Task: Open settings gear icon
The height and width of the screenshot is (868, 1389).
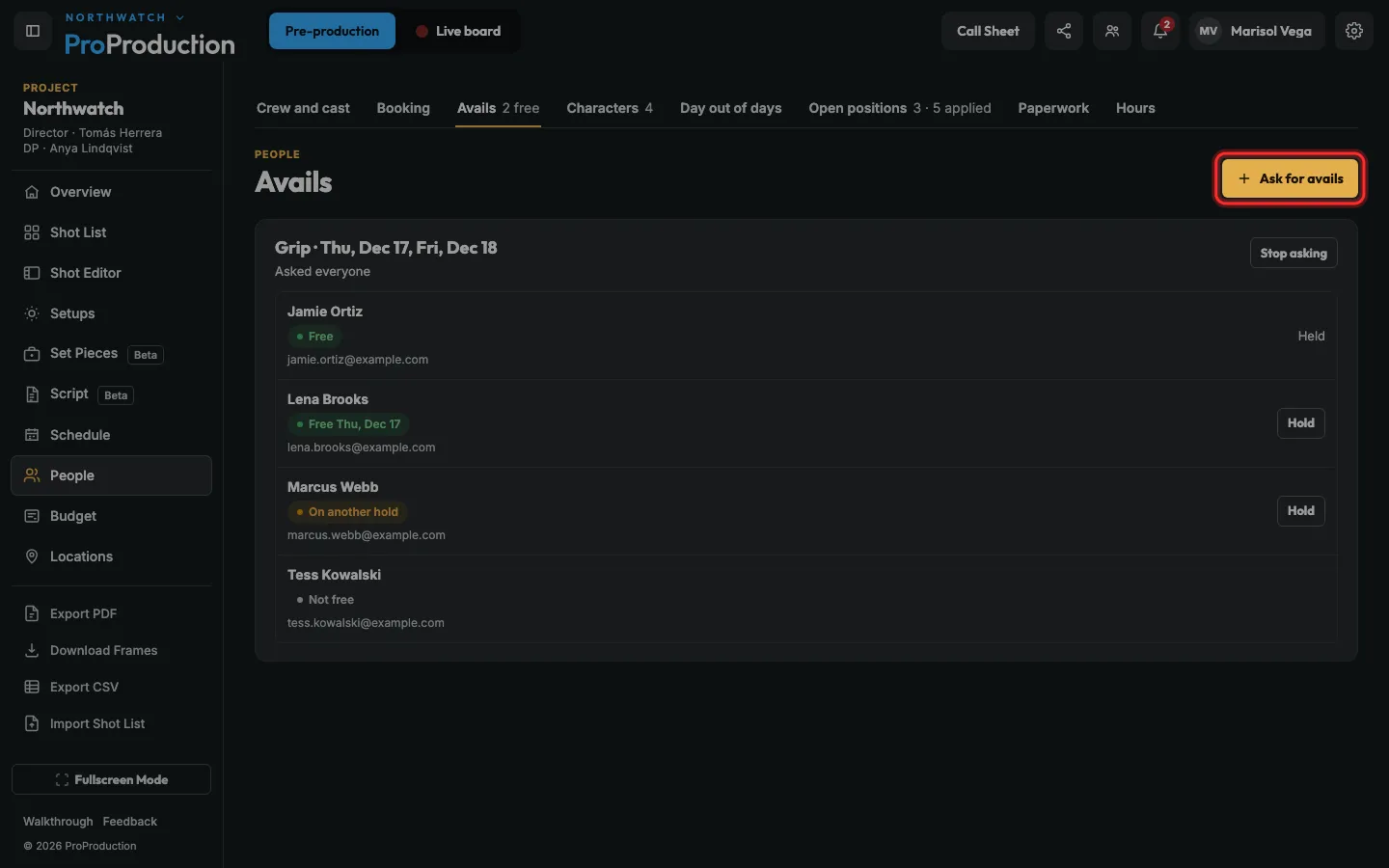Action: [1354, 31]
